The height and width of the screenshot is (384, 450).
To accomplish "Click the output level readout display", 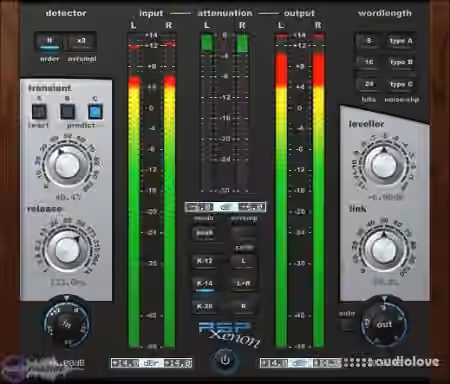I will click(301, 363).
